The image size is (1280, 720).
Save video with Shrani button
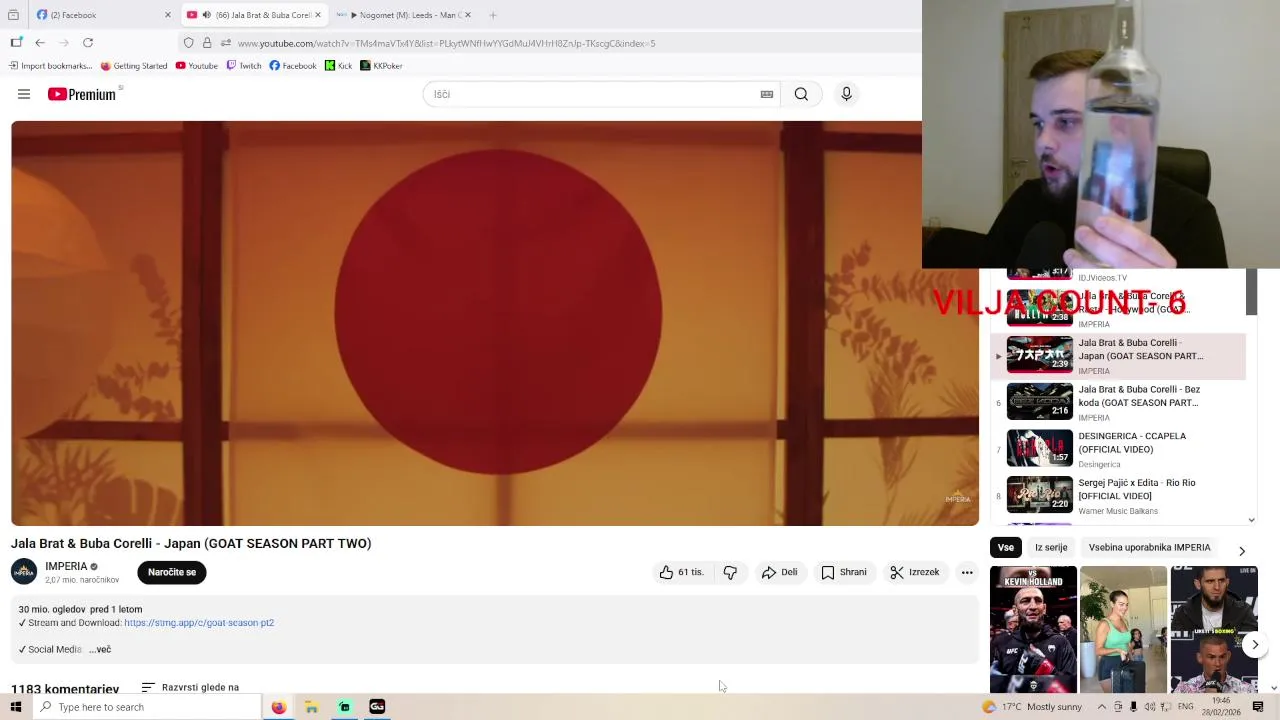pyautogui.click(x=844, y=572)
